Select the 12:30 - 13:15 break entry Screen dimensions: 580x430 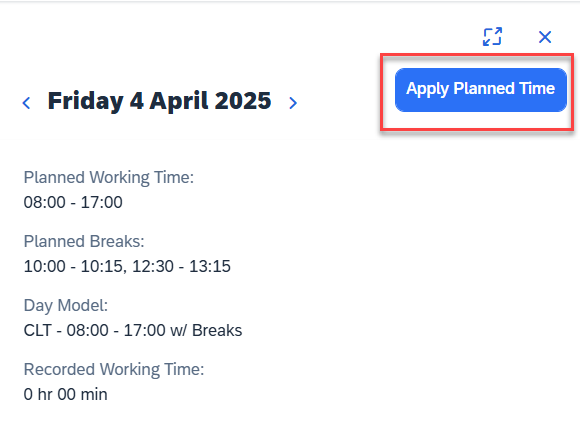click(181, 266)
